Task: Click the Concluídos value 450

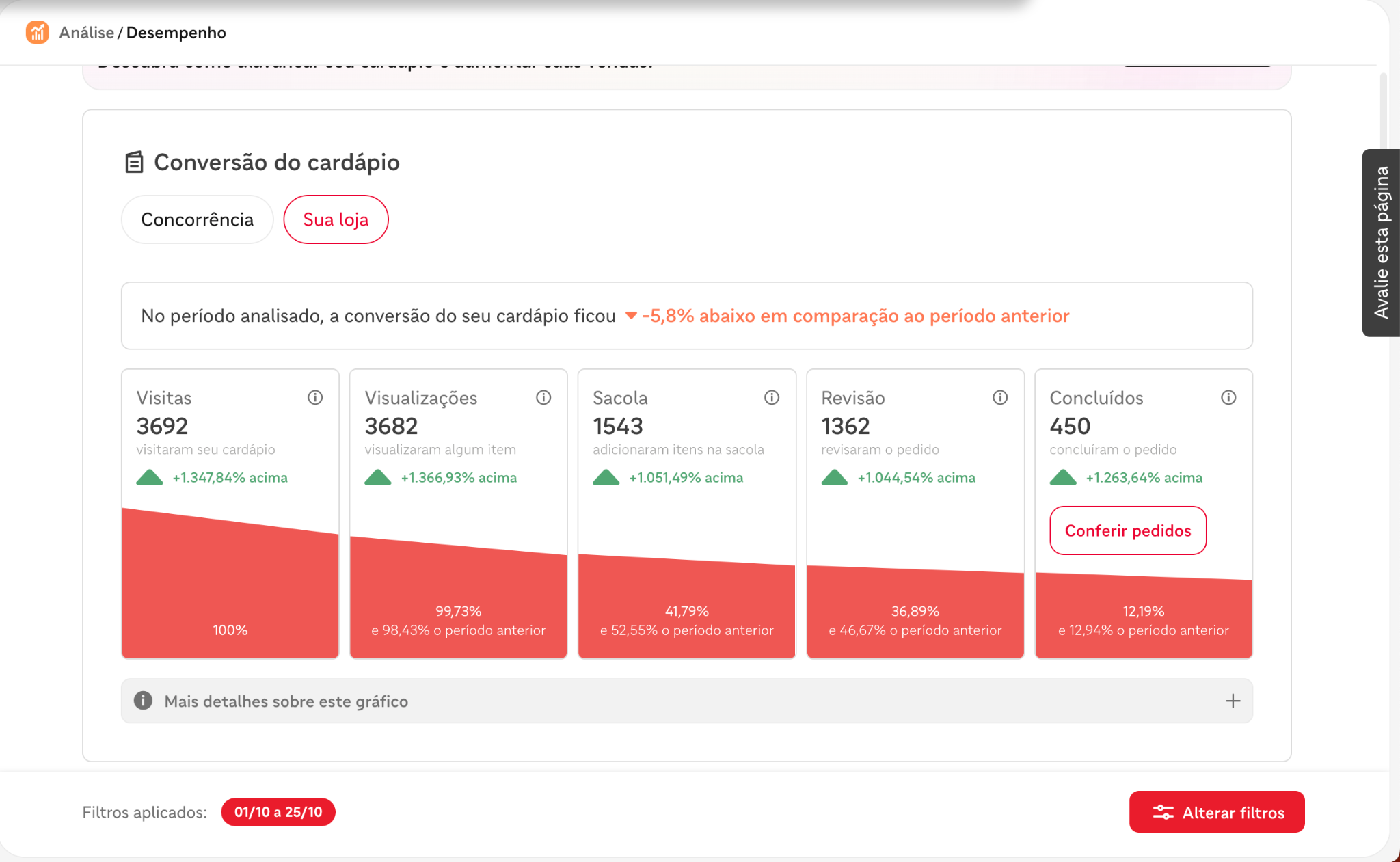Action: [1070, 426]
